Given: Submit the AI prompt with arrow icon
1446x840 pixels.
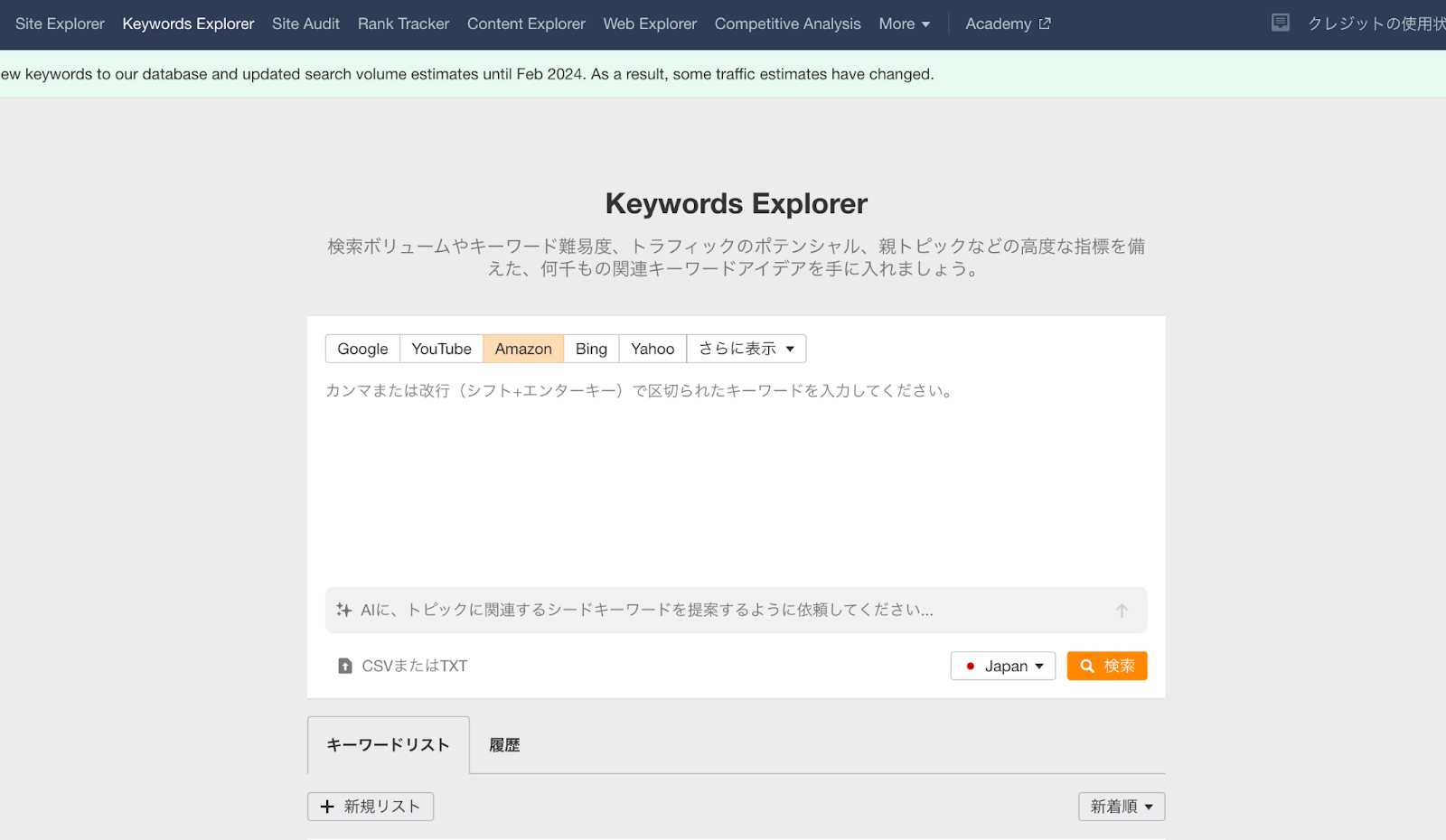Looking at the screenshot, I should (x=1122, y=611).
